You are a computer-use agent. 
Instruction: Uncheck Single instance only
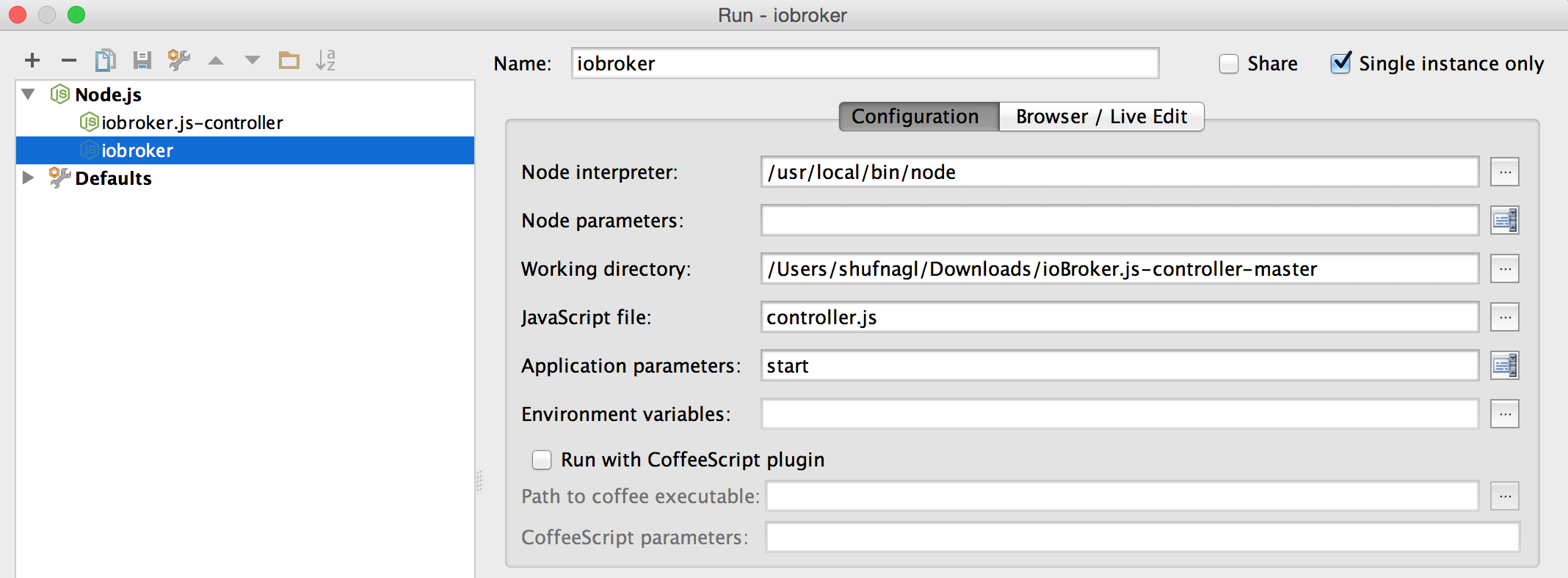point(1340,63)
